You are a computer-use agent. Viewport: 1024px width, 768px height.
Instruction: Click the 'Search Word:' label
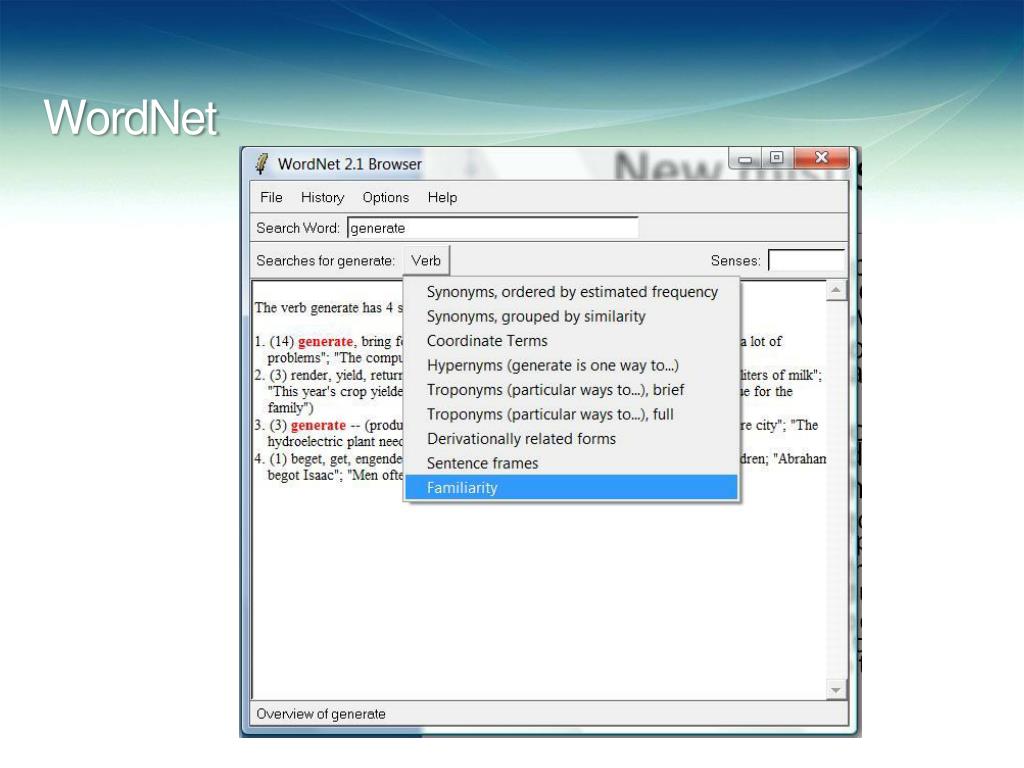click(298, 228)
